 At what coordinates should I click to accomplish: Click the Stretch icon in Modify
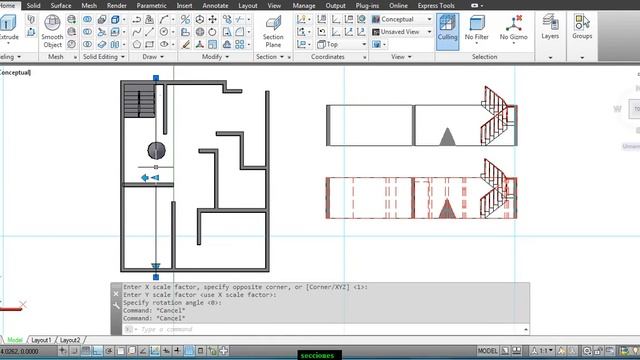pyautogui.click(x=227, y=32)
